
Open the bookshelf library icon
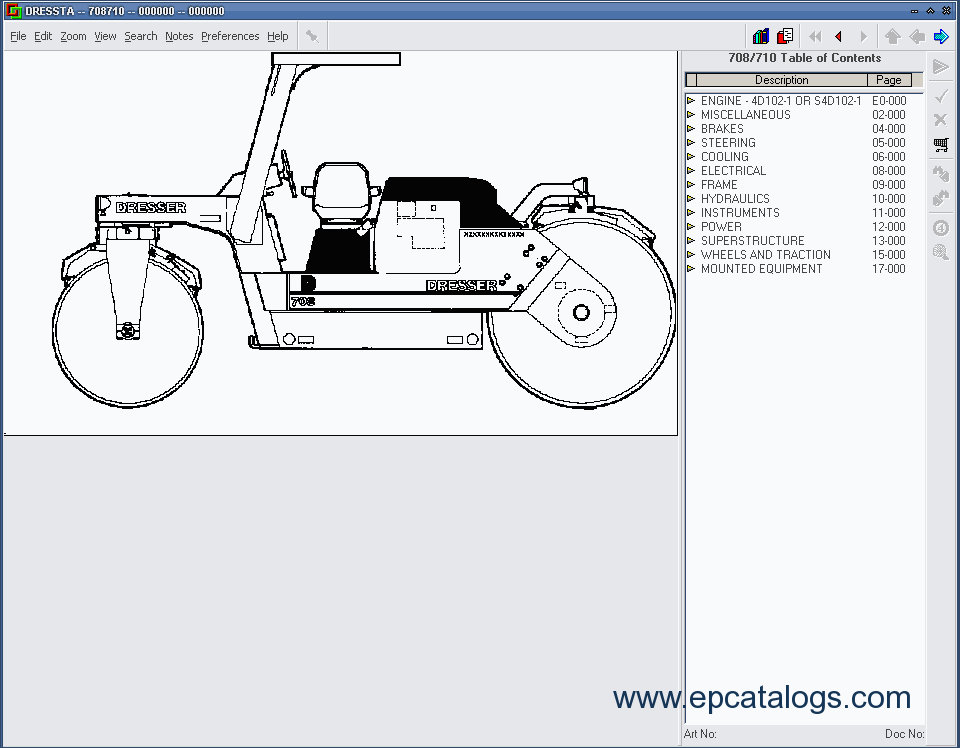760,36
